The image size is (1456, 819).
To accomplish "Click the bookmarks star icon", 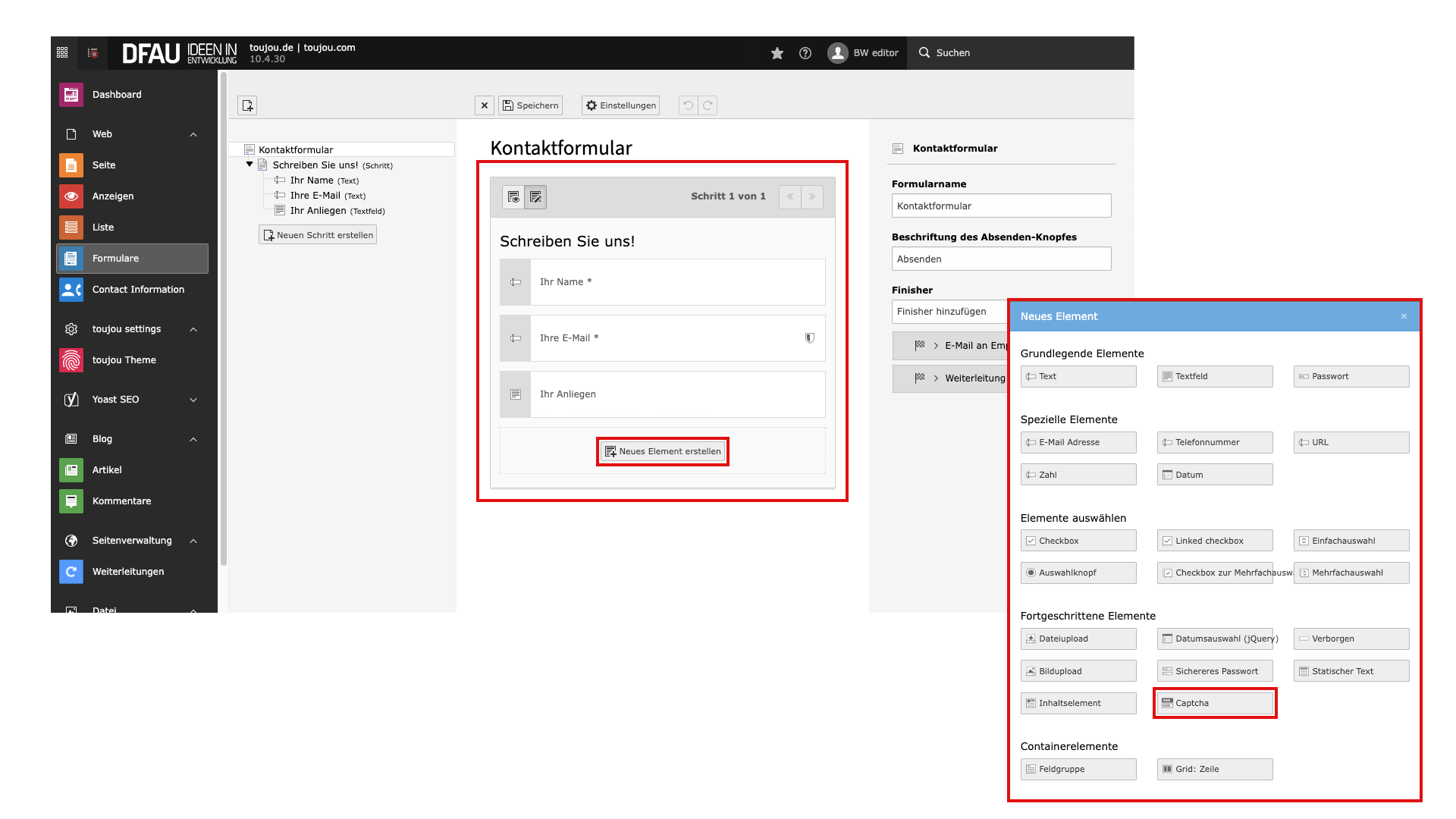I will tap(777, 53).
